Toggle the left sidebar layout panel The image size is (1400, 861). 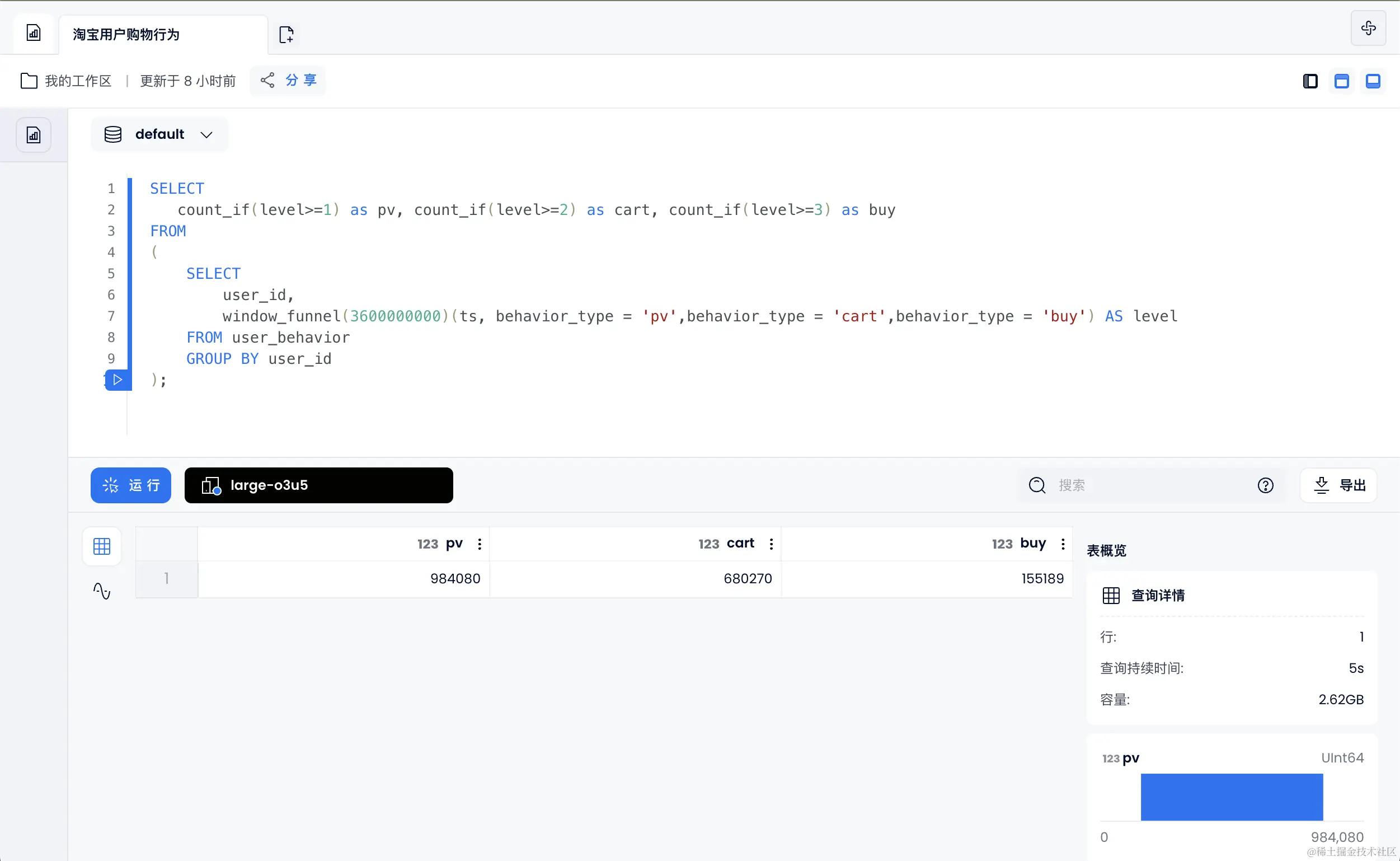click(x=1310, y=81)
